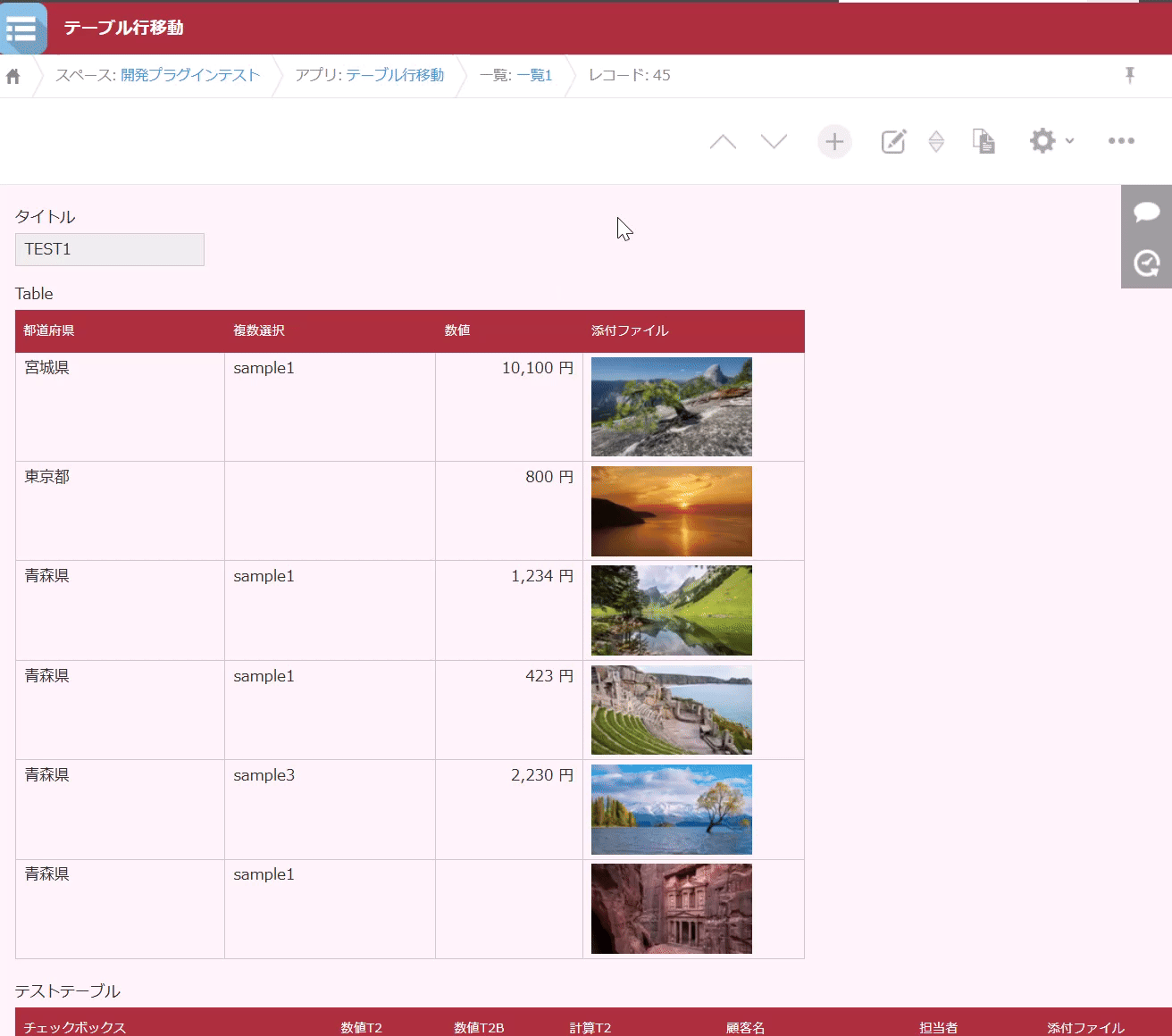Click the pin icon in breadcrumb bar
This screenshot has height=1036, width=1172.
(1129, 75)
